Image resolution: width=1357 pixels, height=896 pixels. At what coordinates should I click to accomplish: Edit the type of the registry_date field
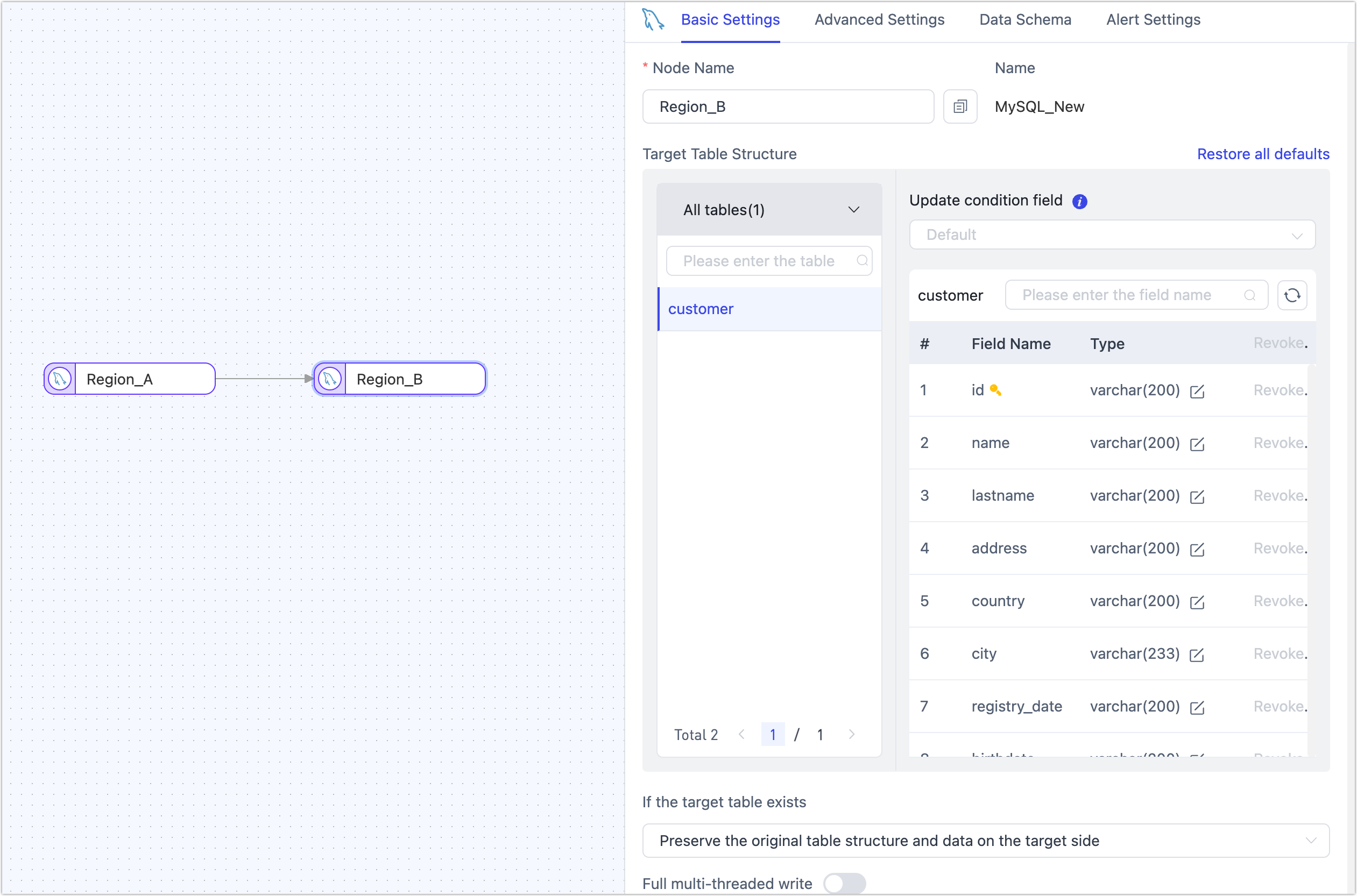1196,707
